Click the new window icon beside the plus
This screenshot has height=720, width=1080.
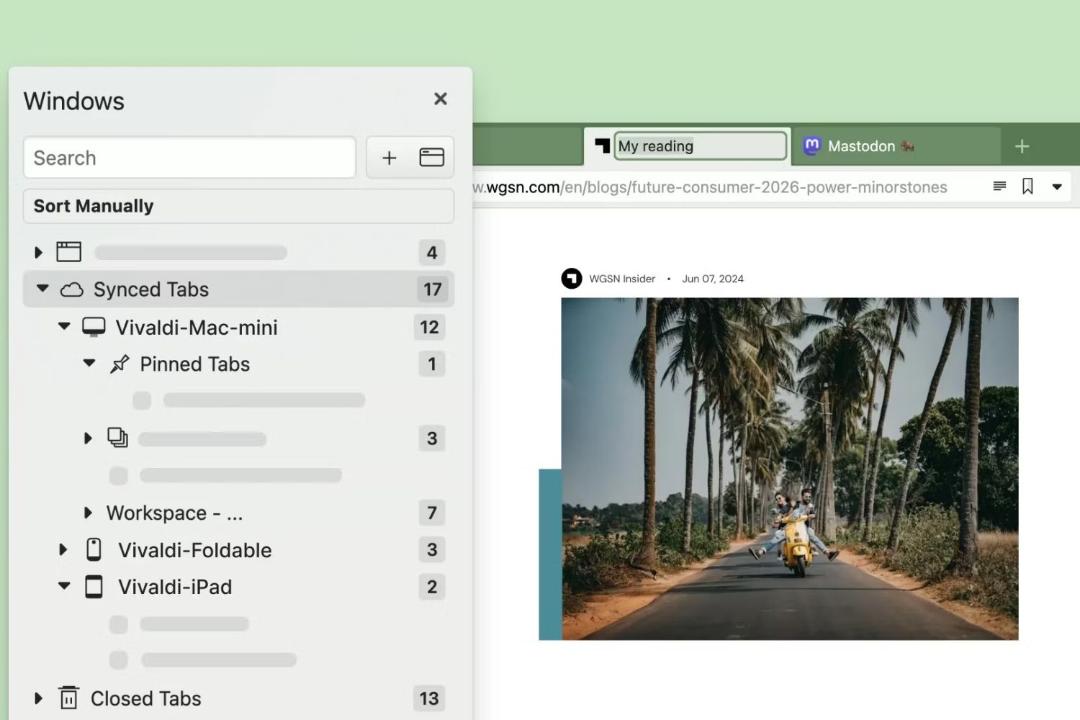click(431, 158)
